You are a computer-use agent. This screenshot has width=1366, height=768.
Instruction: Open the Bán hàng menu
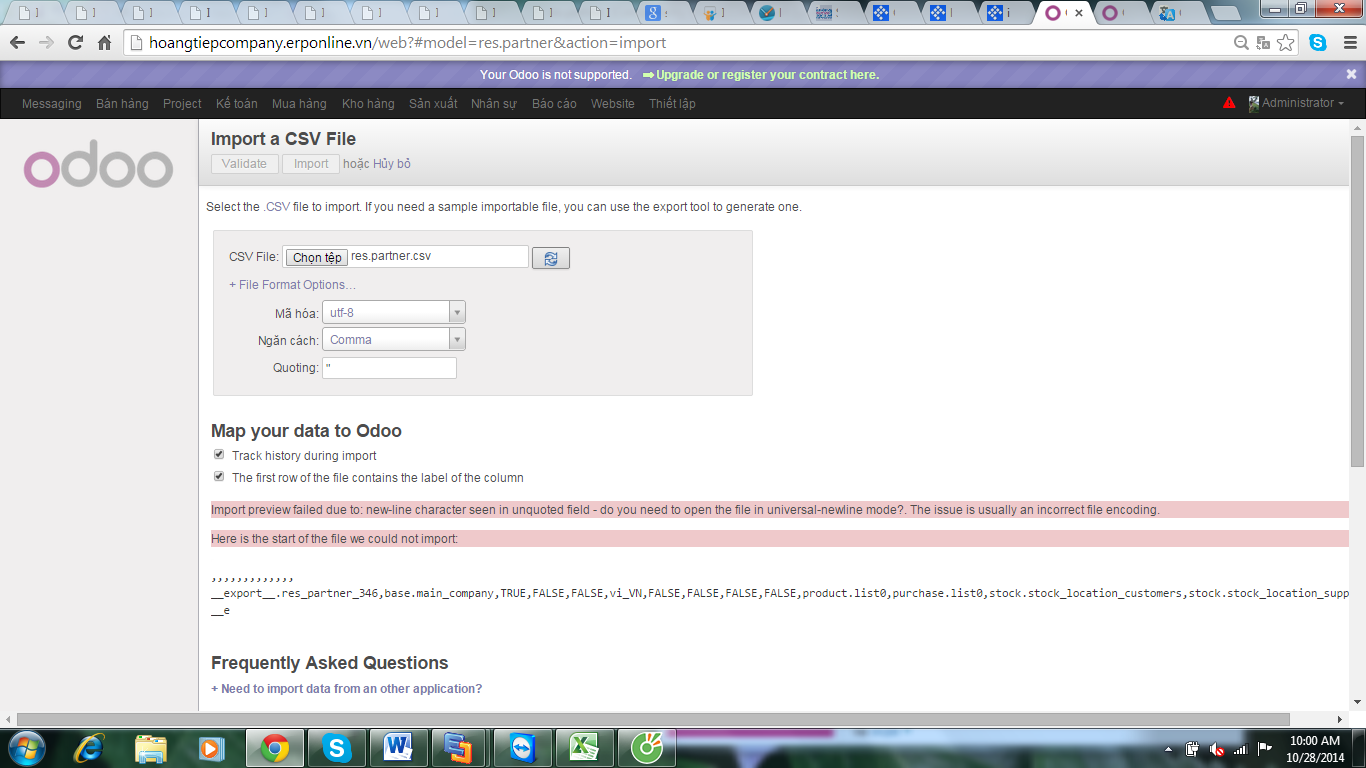tap(122, 104)
